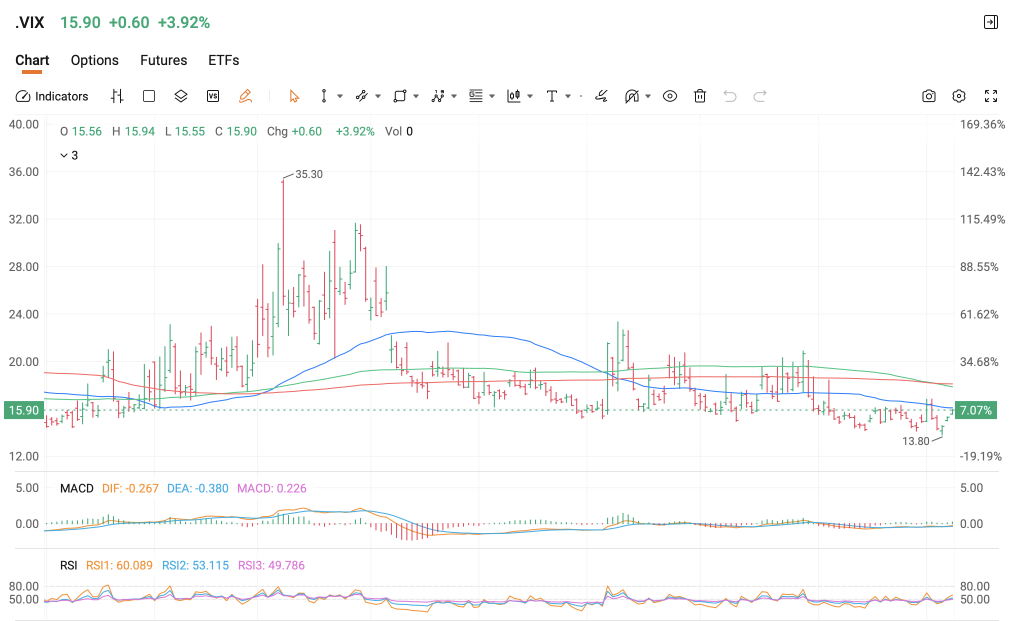Toggle drawings visibility eye icon
Image resolution: width=1015 pixels, height=621 pixels.
(670, 96)
